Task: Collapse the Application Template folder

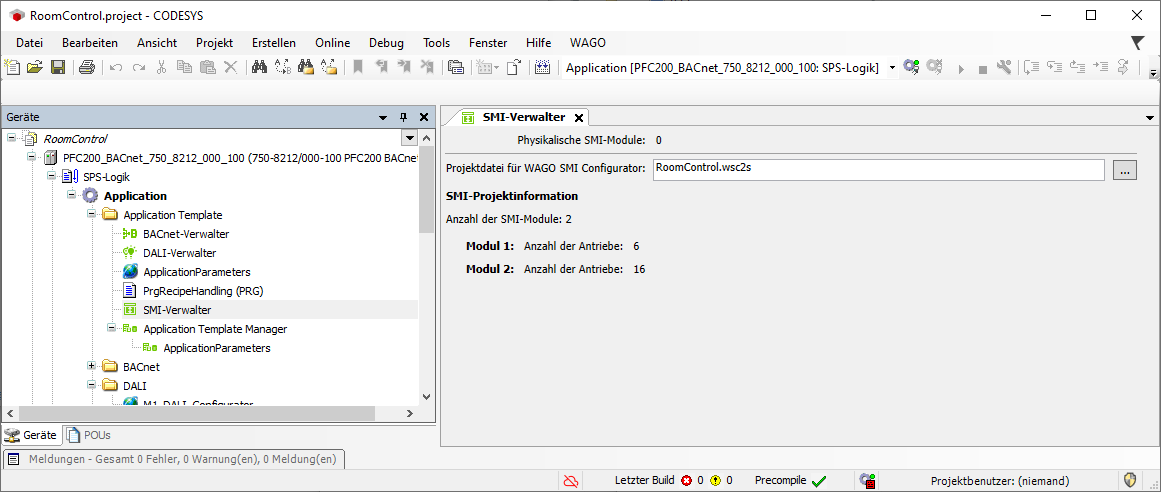Action: [91, 215]
